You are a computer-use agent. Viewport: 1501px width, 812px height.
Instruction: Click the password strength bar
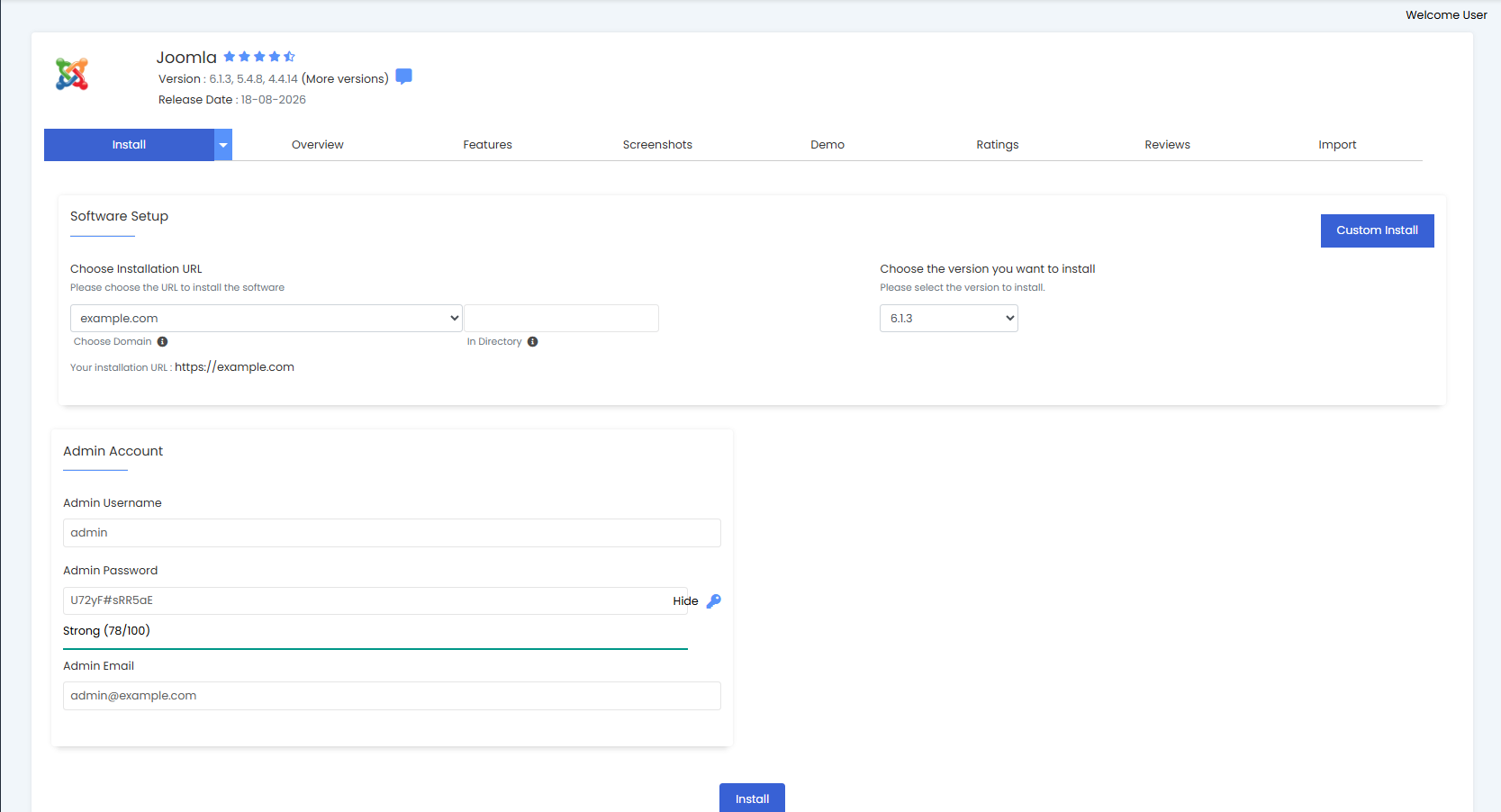pyautogui.click(x=375, y=648)
